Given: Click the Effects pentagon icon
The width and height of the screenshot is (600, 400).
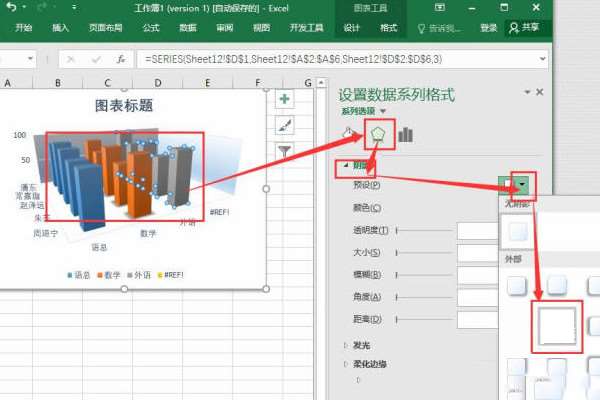Looking at the screenshot, I should click(x=378, y=134).
